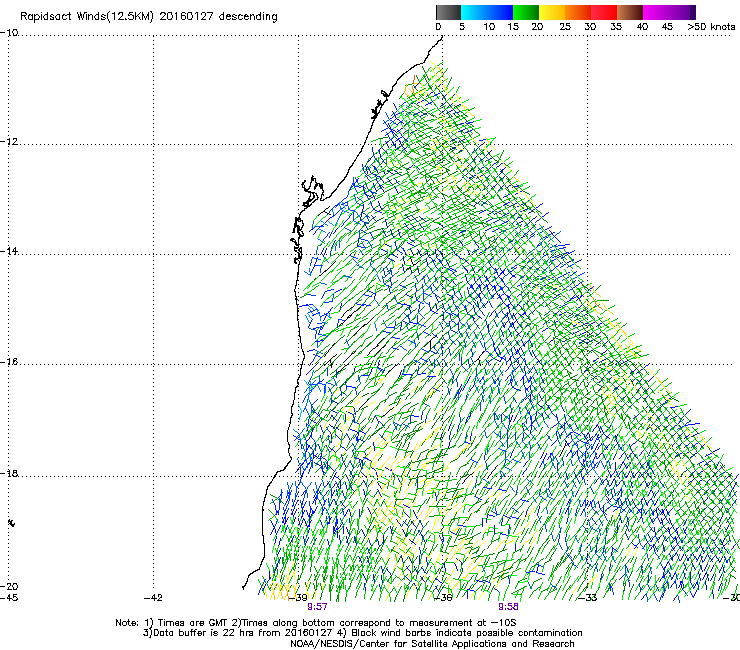Select the '-10' latitude axis label
740x650 pixels.
[9, 33]
